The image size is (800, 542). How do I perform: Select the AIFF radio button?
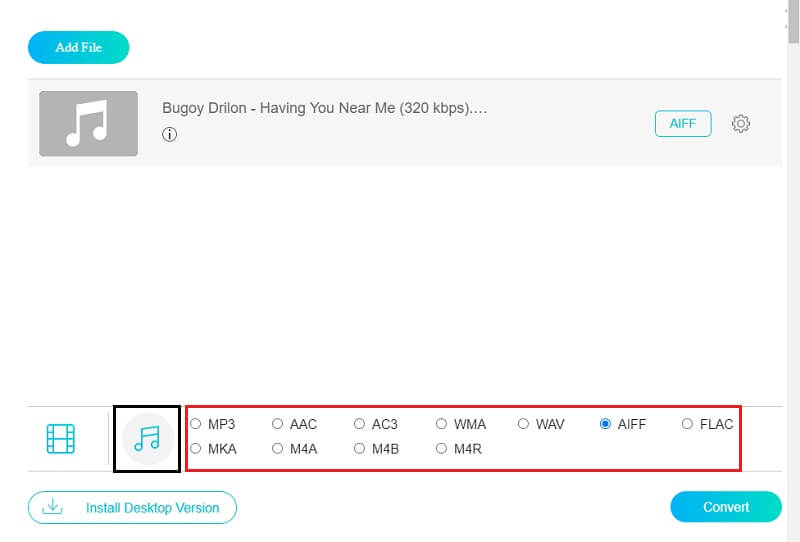tap(606, 424)
